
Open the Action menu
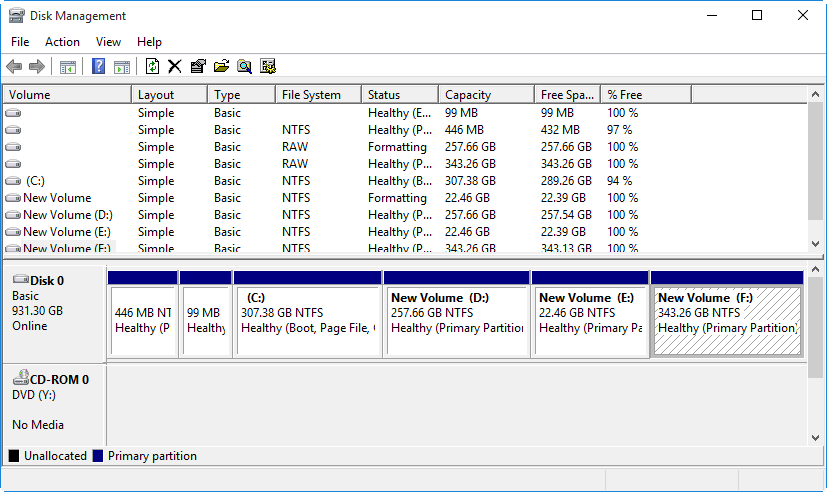(62, 42)
